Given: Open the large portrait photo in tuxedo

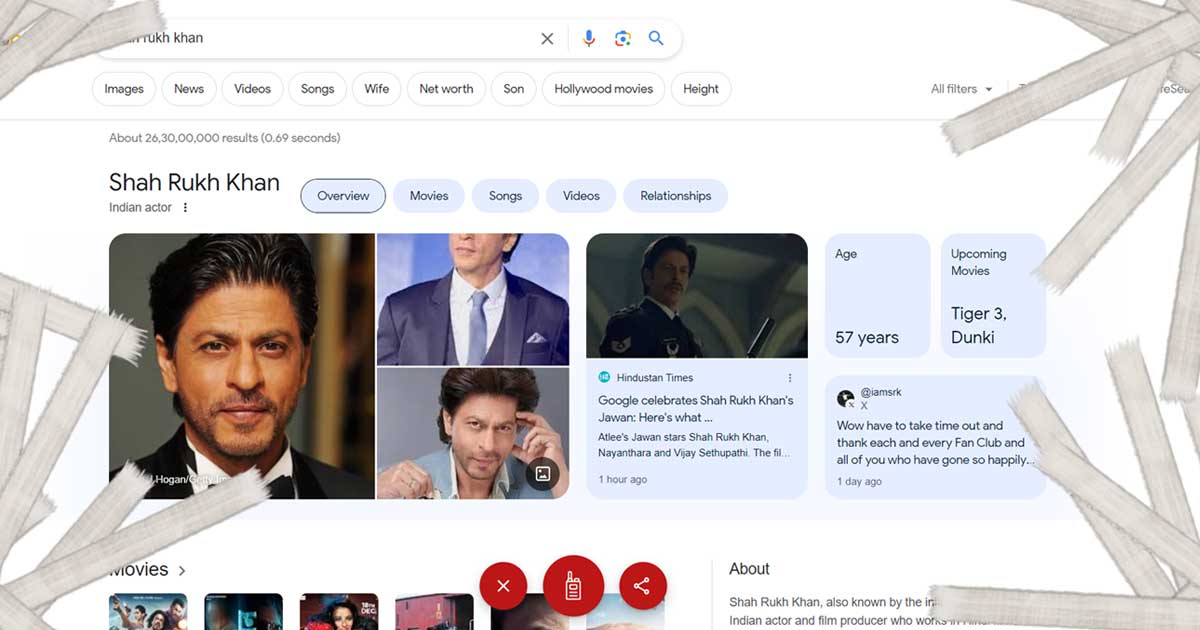Looking at the screenshot, I should (242, 366).
